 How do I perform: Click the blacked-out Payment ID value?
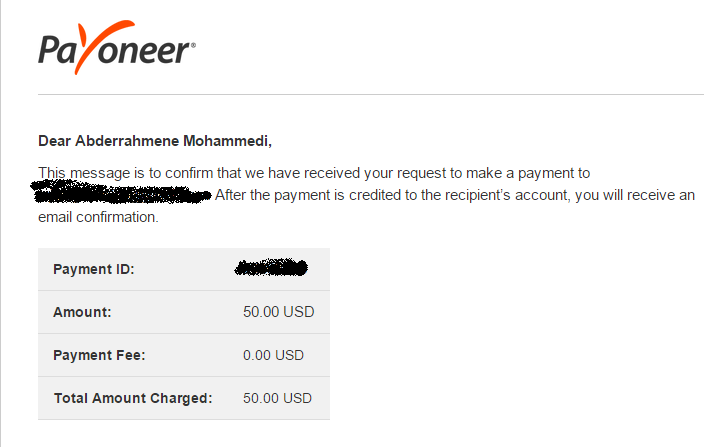click(271, 268)
